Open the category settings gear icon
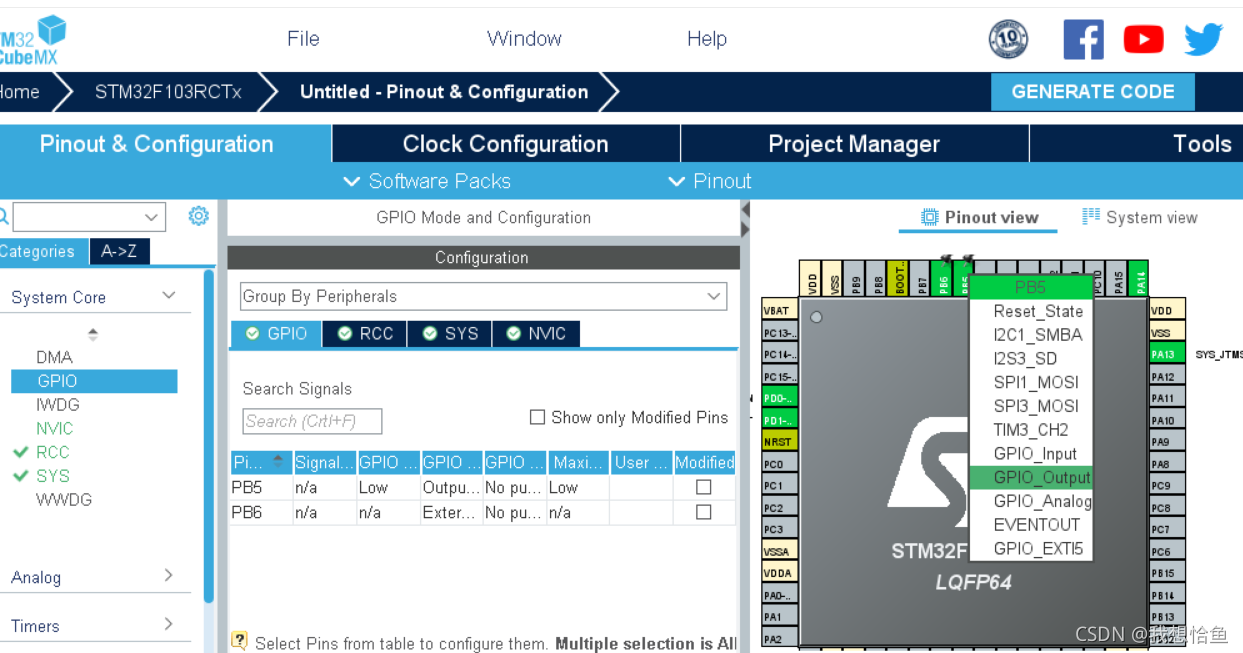Image resolution: width=1243 pixels, height=653 pixels. pos(199,215)
